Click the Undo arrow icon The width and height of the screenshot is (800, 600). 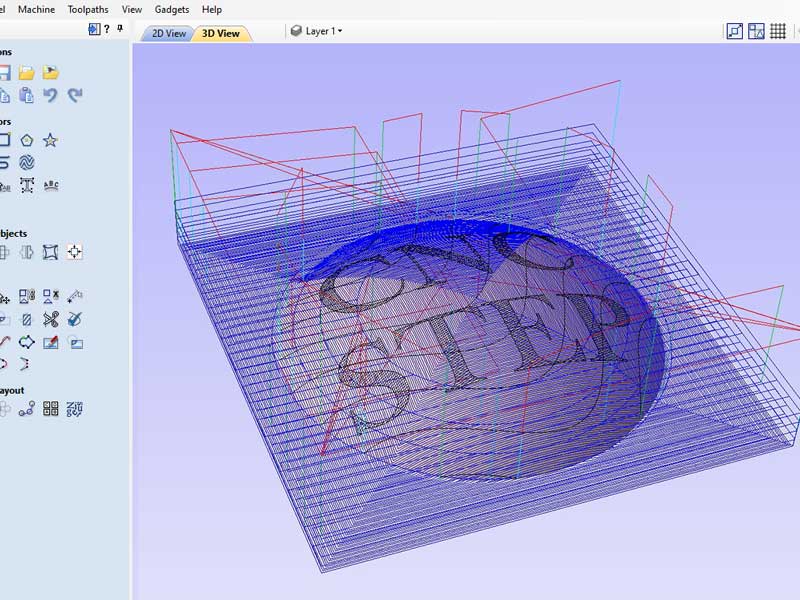[50, 96]
